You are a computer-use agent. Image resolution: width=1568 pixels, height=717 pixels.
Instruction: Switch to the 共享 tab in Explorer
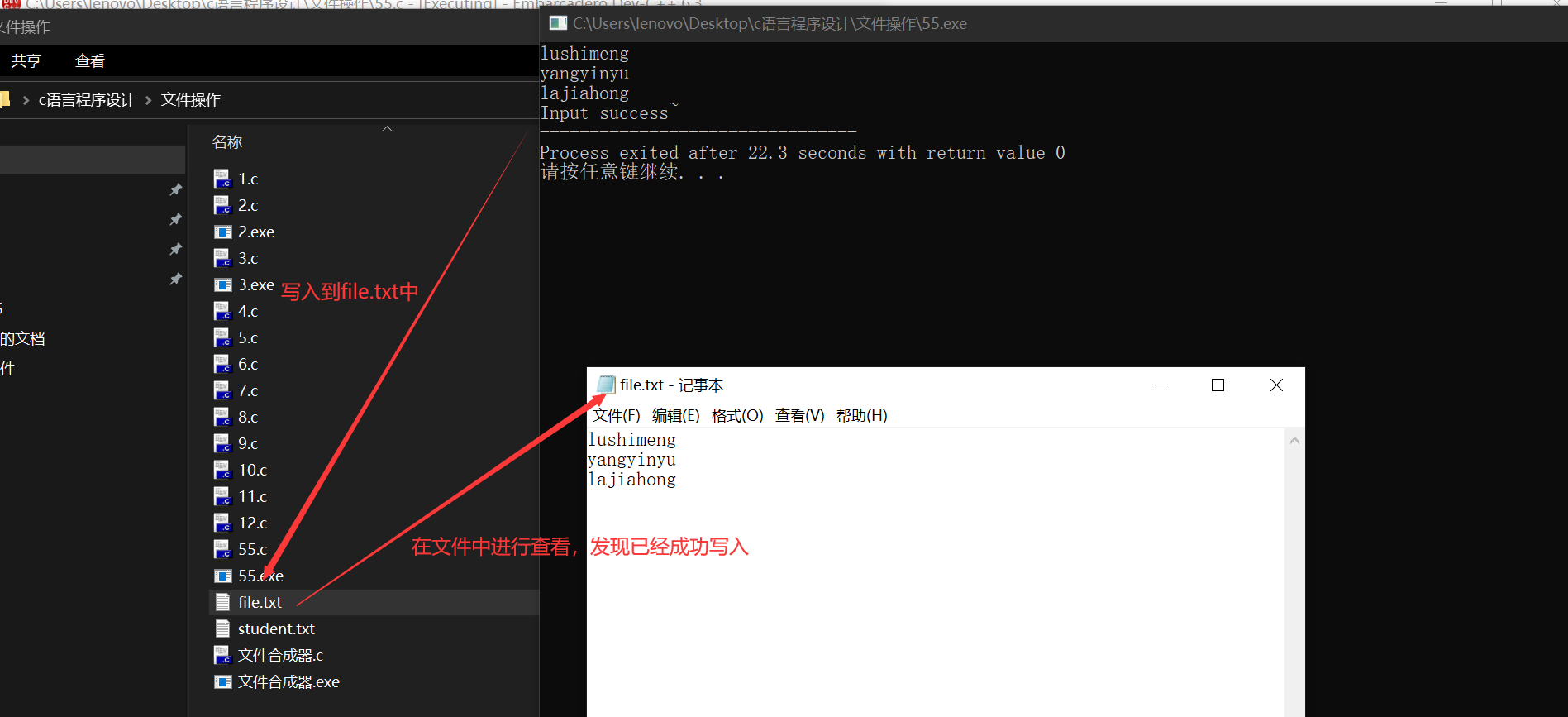(x=26, y=60)
